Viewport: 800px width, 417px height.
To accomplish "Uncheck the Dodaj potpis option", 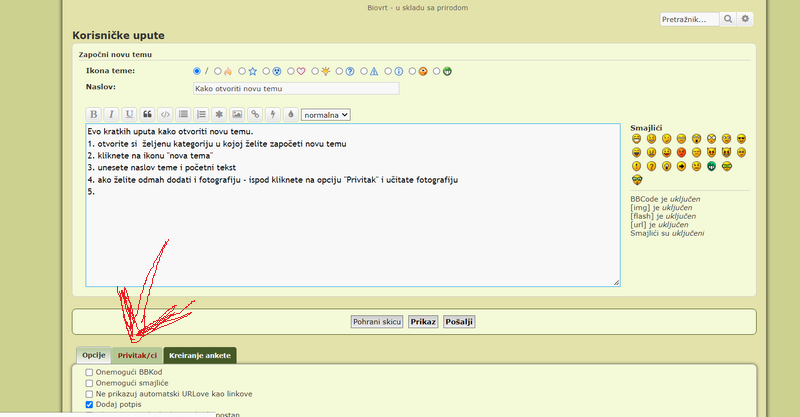I will point(89,405).
